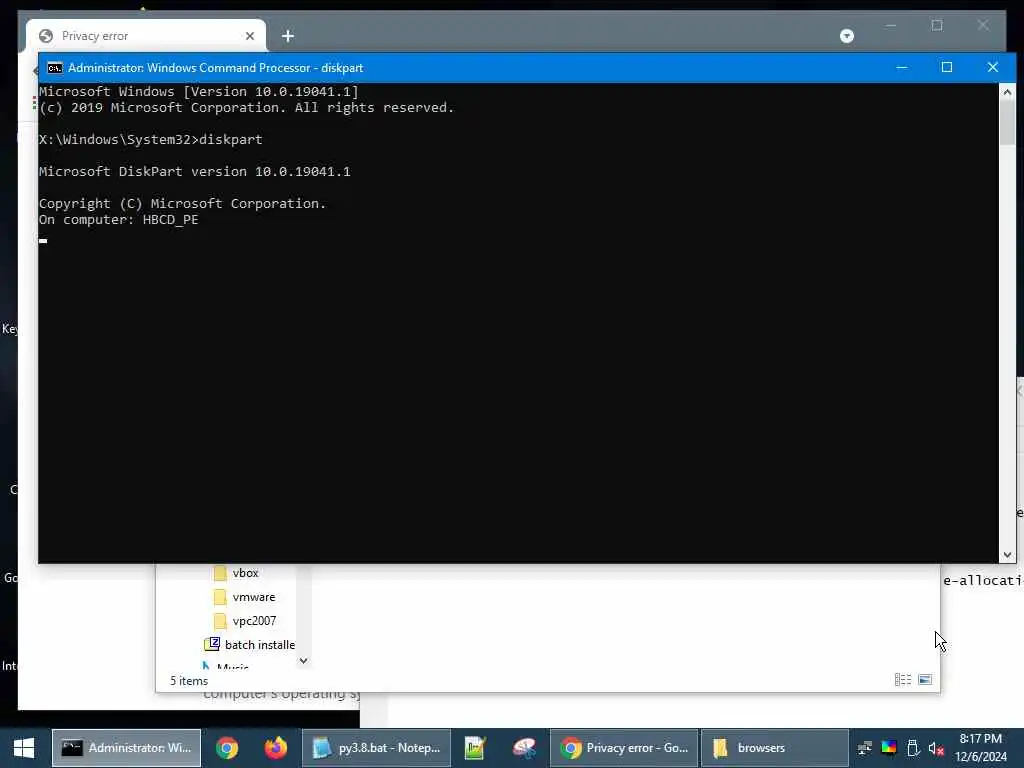This screenshot has height=768, width=1024.
Task: Click the console scrollbar down arrow
Action: coord(1007,555)
